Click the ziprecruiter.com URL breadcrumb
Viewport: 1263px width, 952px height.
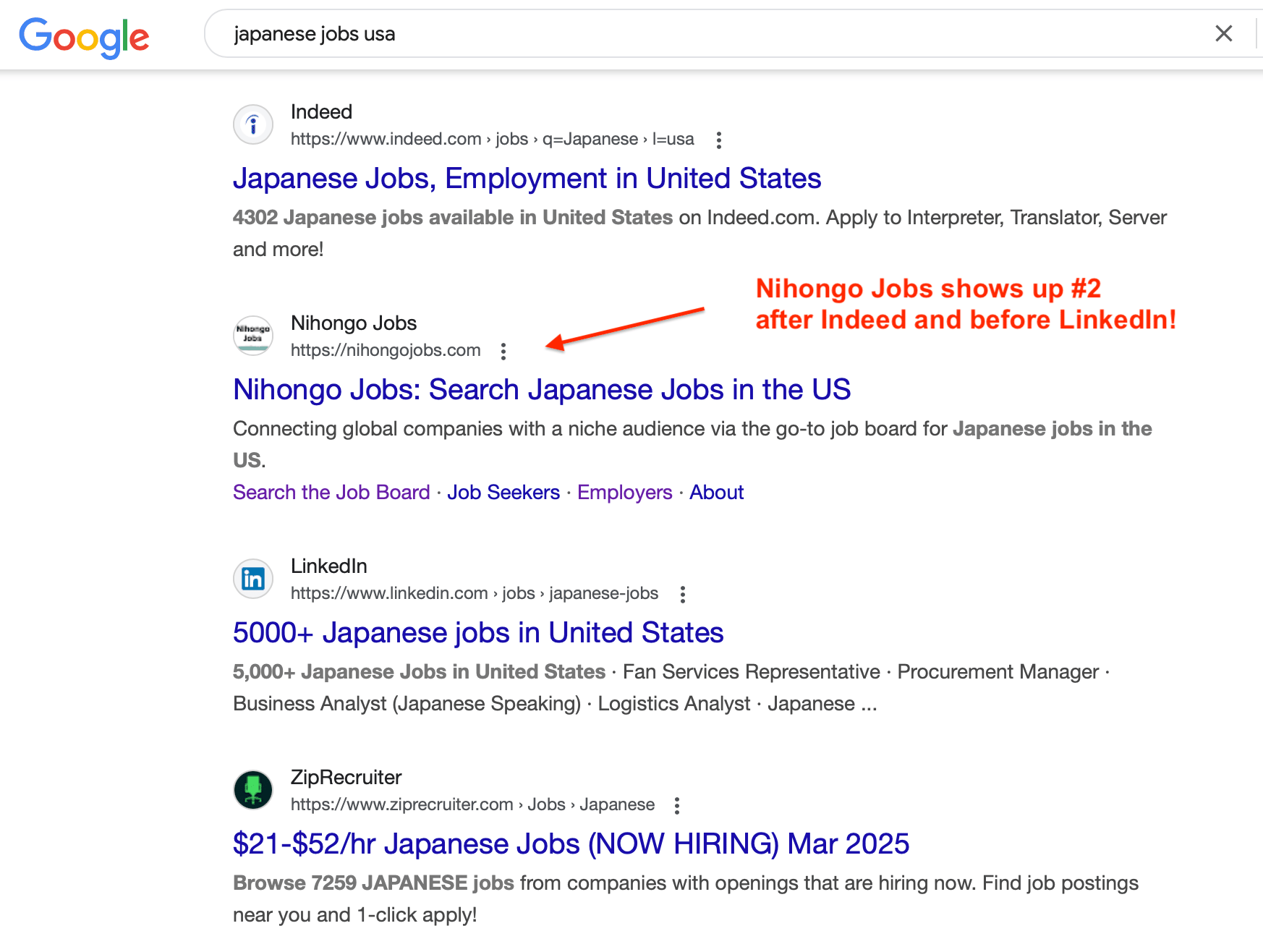472,804
